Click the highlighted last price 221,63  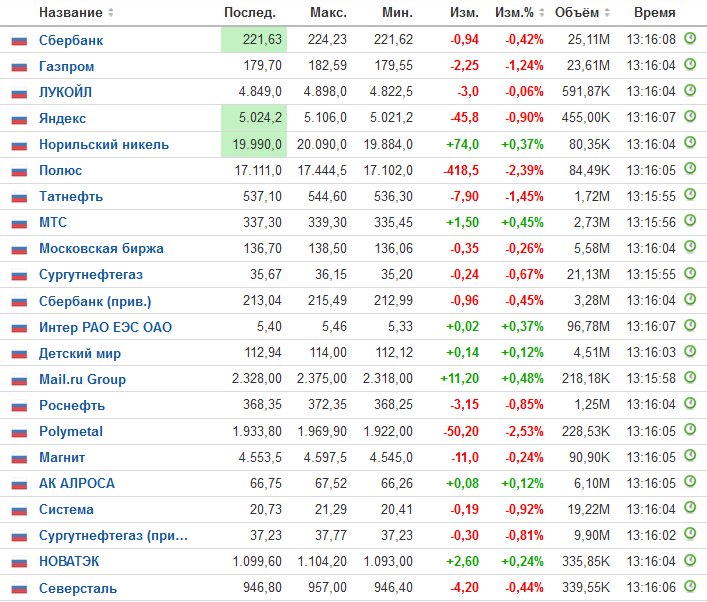point(254,40)
